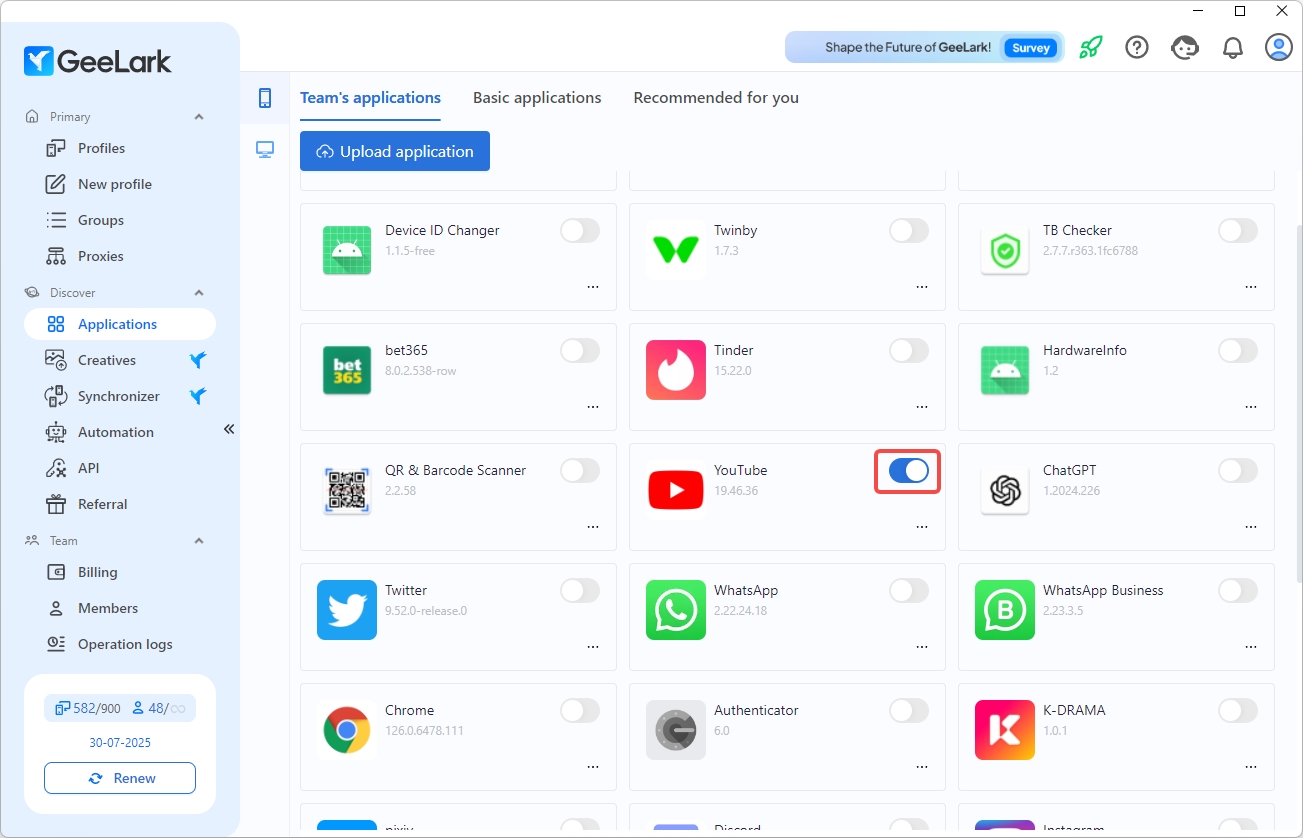Enable the Device ID Changer toggle
The image size is (1303, 838).
tap(580, 231)
